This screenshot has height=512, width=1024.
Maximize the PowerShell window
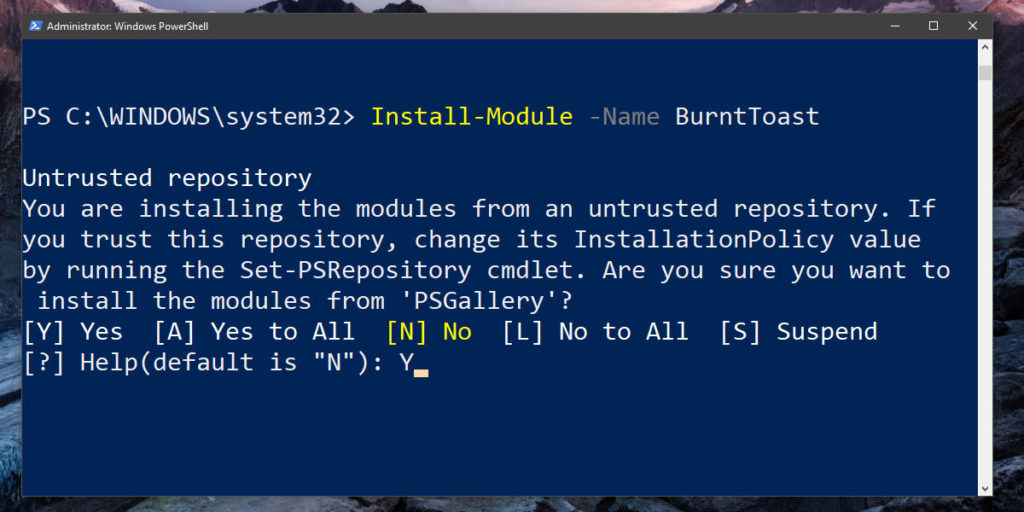point(933,26)
